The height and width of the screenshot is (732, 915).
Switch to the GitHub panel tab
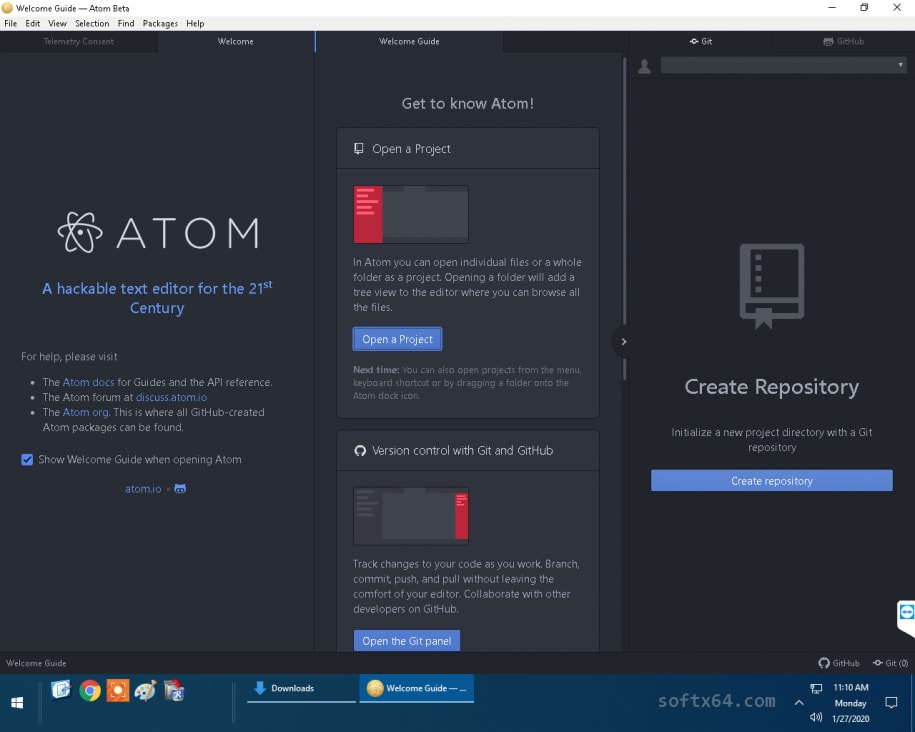(x=843, y=41)
